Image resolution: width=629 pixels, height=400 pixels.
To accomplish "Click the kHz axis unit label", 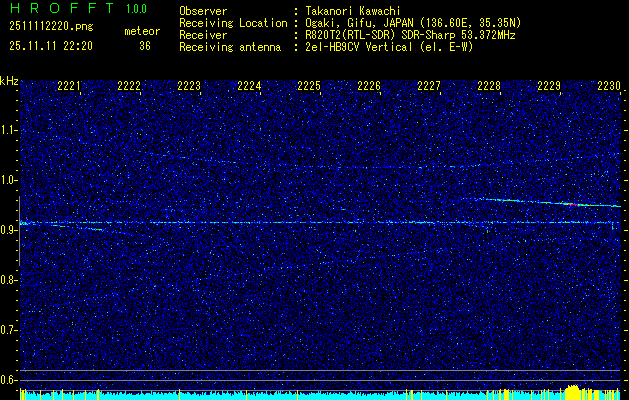I will 9,81.
